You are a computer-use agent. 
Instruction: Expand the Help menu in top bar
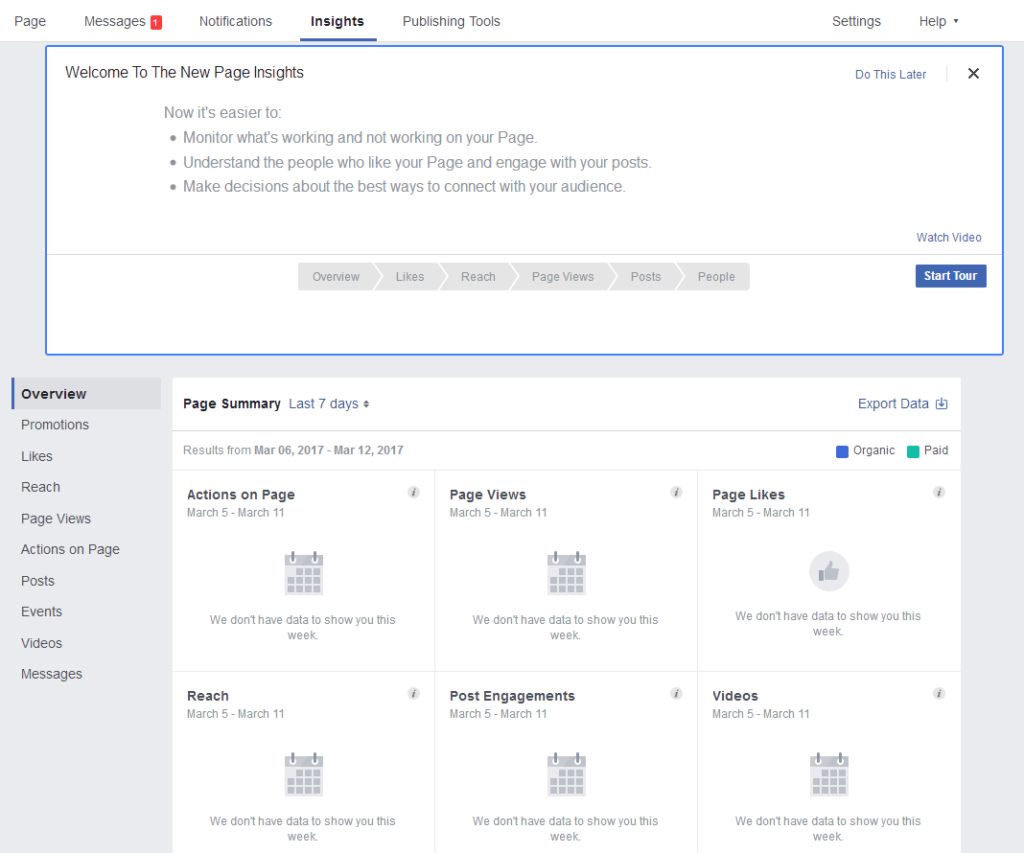pos(938,21)
